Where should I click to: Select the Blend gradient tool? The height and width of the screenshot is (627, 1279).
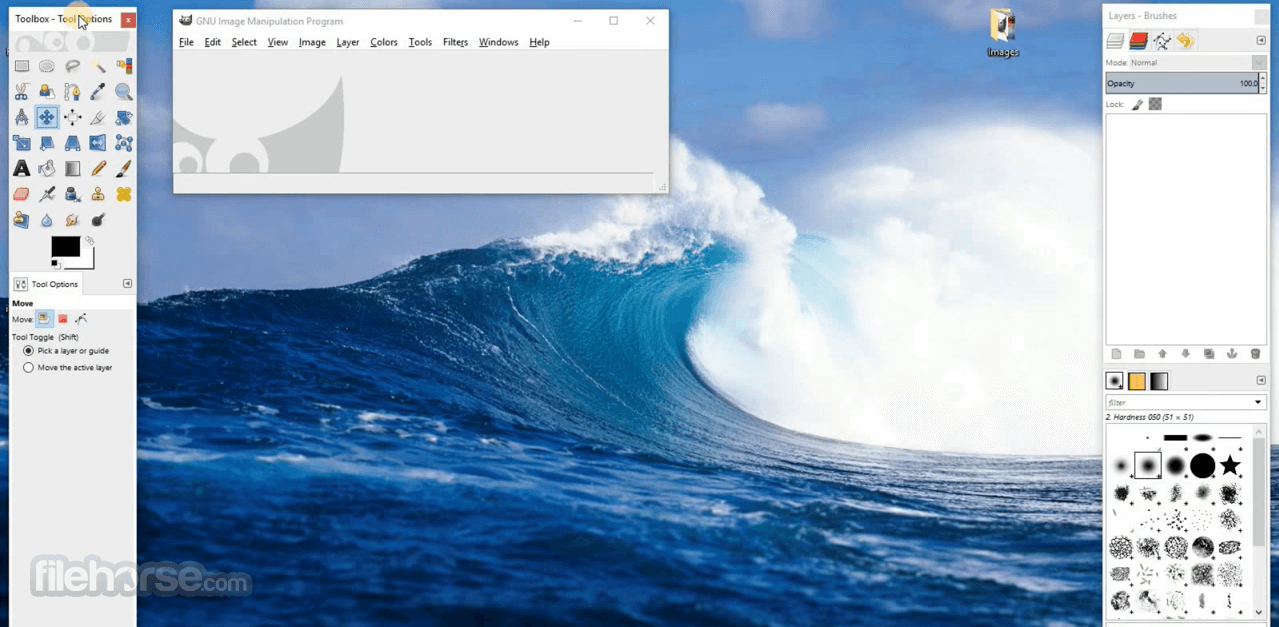pos(72,169)
